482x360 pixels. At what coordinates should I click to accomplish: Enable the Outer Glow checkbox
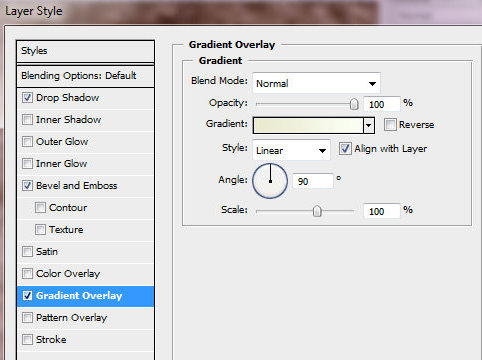click(x=27, y=142)
